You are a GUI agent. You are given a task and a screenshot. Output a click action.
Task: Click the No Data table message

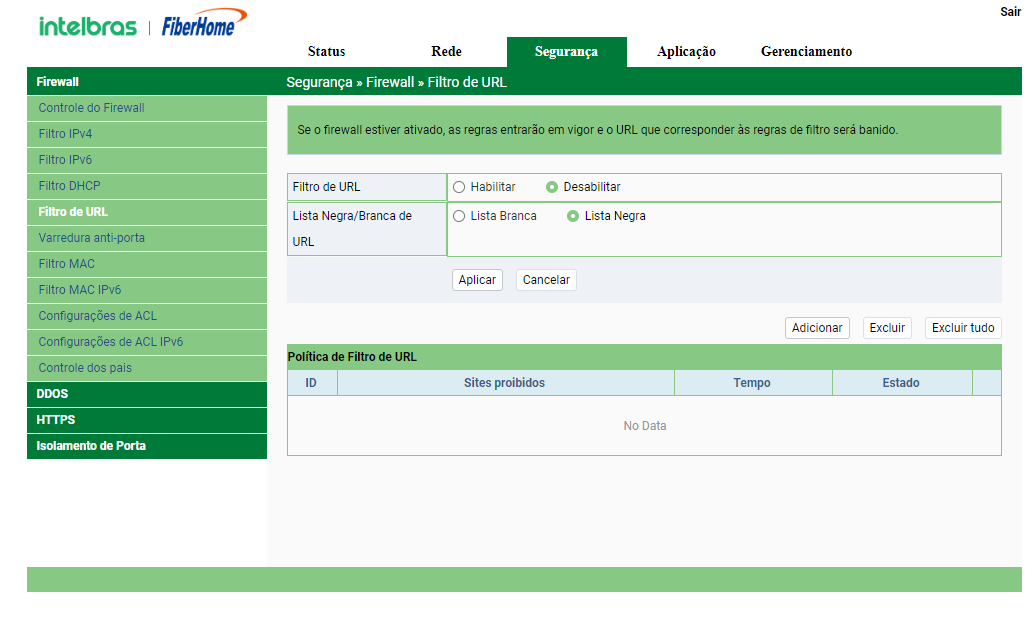click(x=645, y=426)
